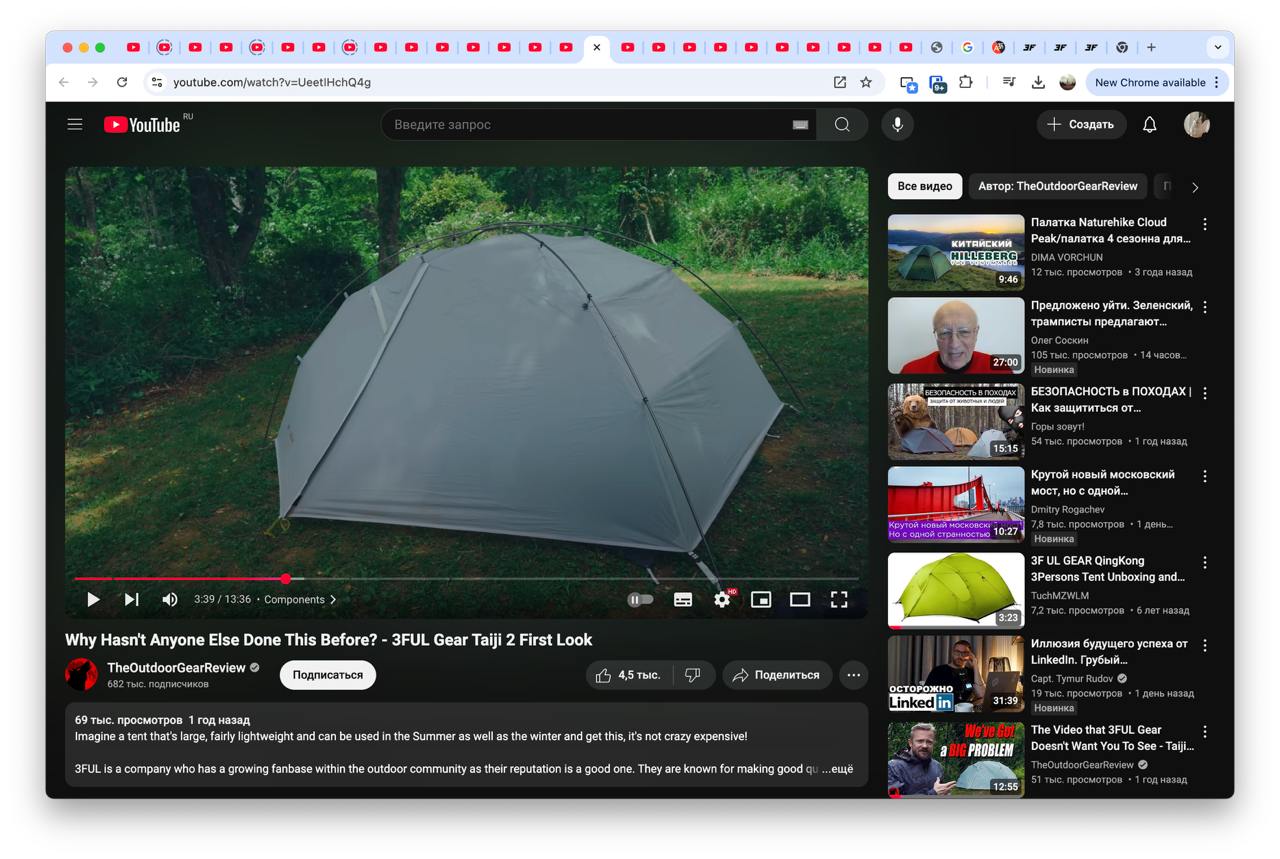Play the video
This screenshot has height=859, width=1280.
pos(93,600)
